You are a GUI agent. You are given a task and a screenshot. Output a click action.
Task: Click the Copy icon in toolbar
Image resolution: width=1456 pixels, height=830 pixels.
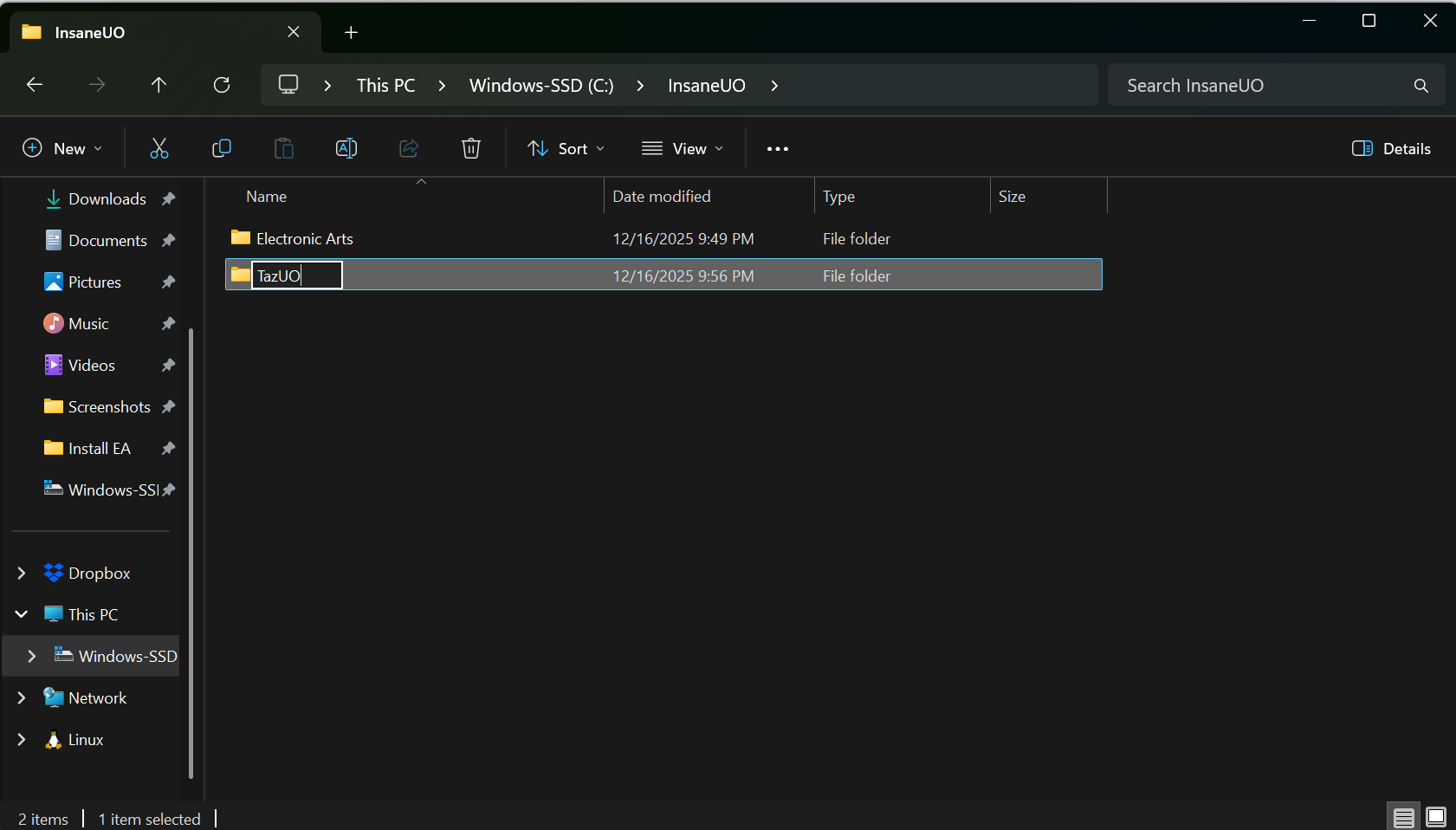pyautogui.click(x=222, y=148)
